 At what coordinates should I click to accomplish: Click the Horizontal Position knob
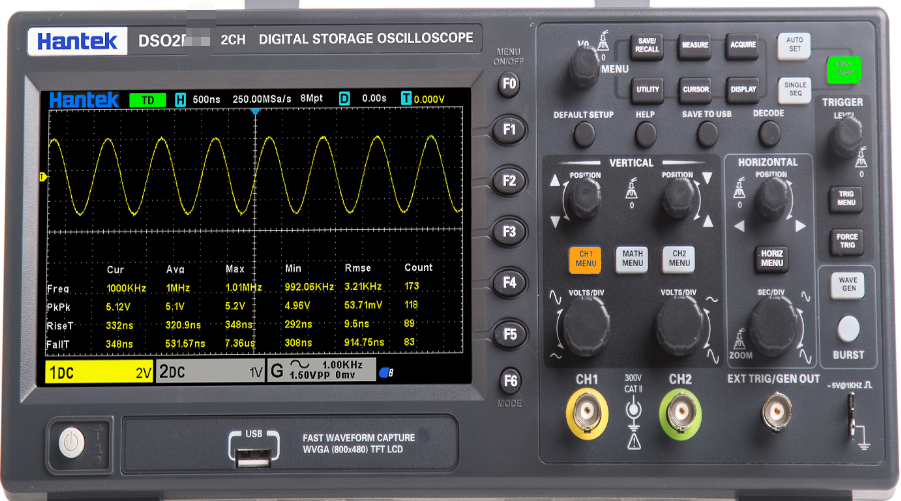pyautogui.click(x=772, y=198)
